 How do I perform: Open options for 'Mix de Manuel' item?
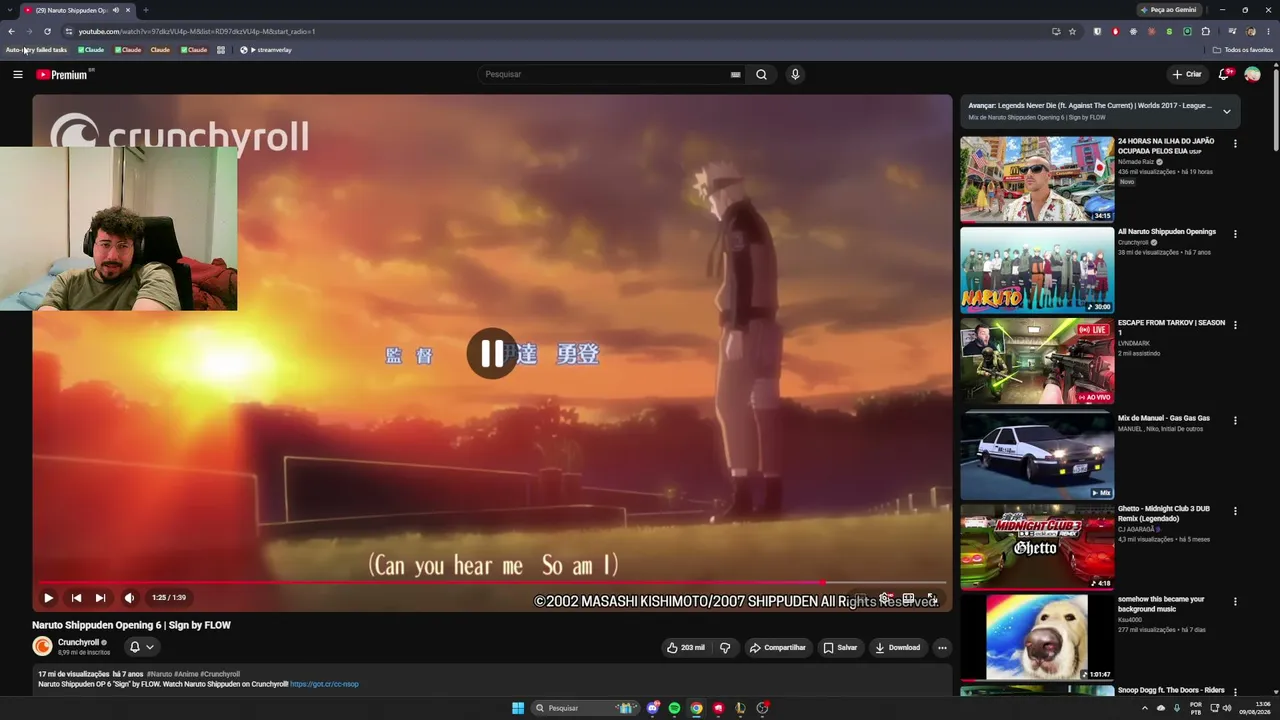[1235, 420]
